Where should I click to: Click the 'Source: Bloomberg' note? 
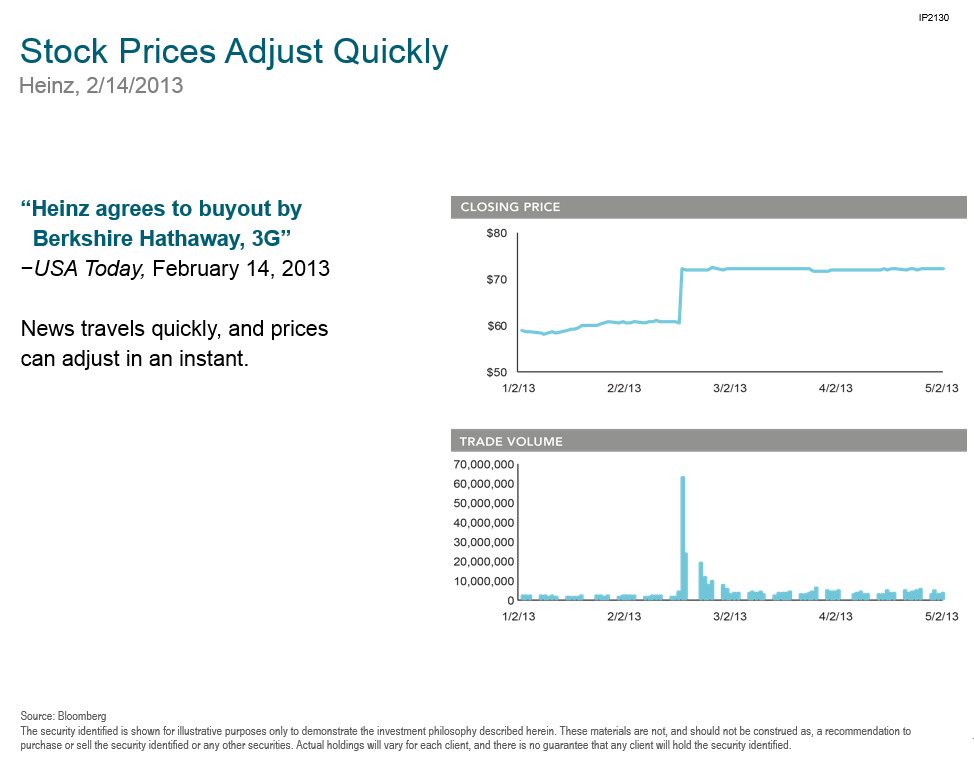click(x=63, y=716)
